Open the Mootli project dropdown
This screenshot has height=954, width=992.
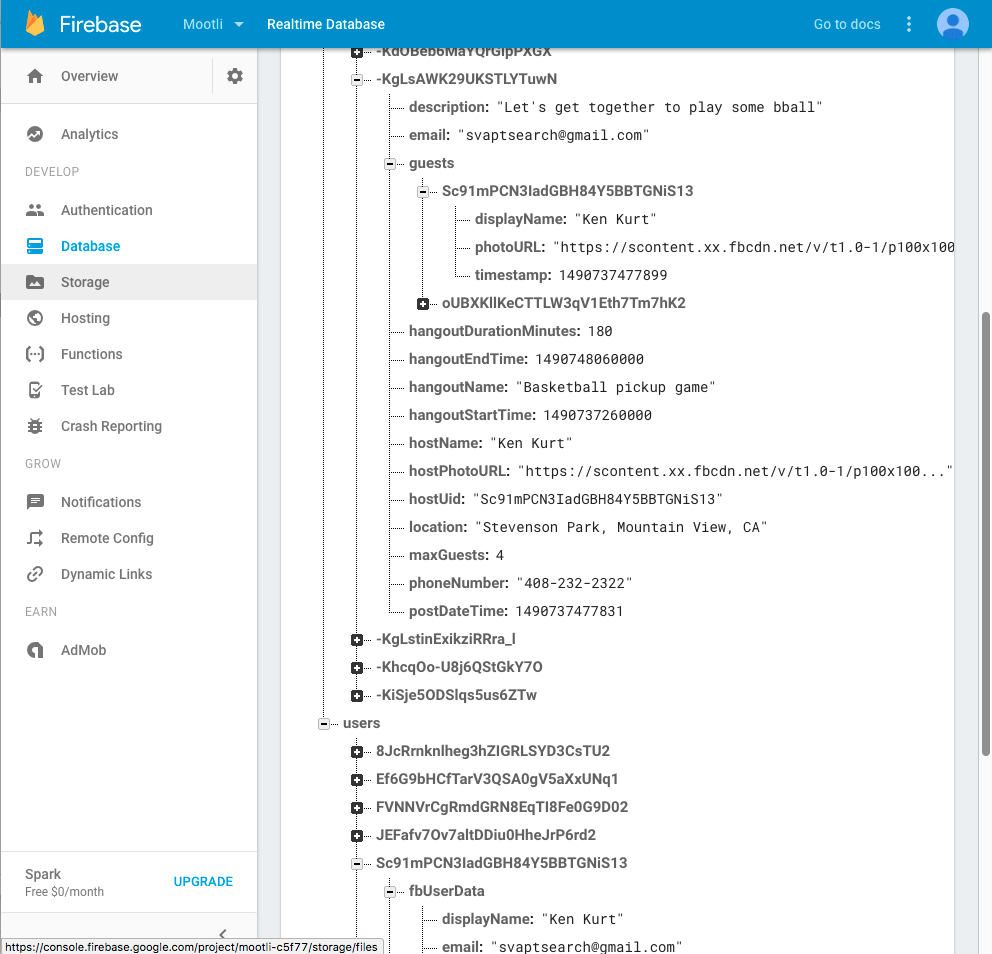212,24
